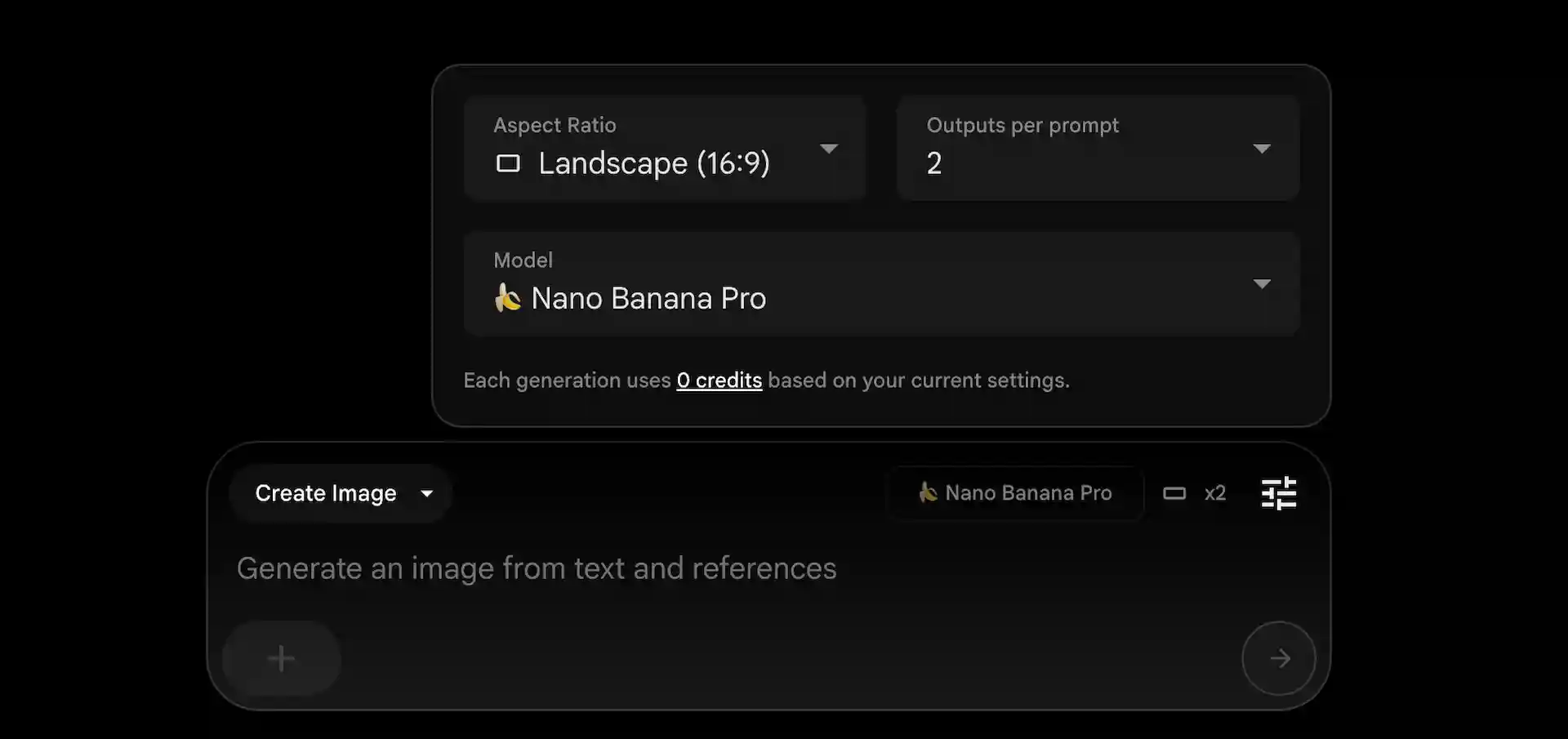Open the "0 credits" link

719,381
